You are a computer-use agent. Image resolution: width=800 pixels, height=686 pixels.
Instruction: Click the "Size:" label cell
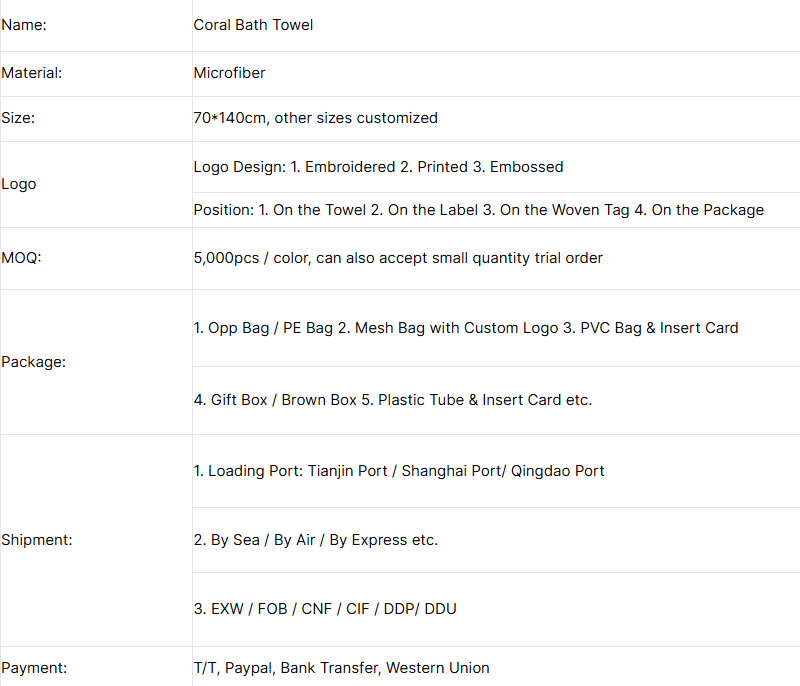18,118
